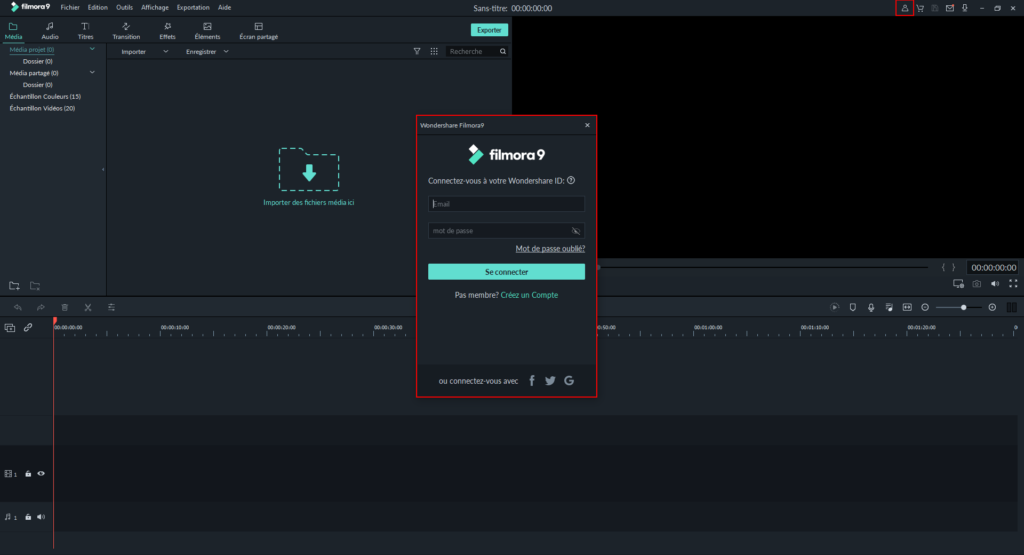
Task: Open the audio mixer icon
Action: pos(889,307)
